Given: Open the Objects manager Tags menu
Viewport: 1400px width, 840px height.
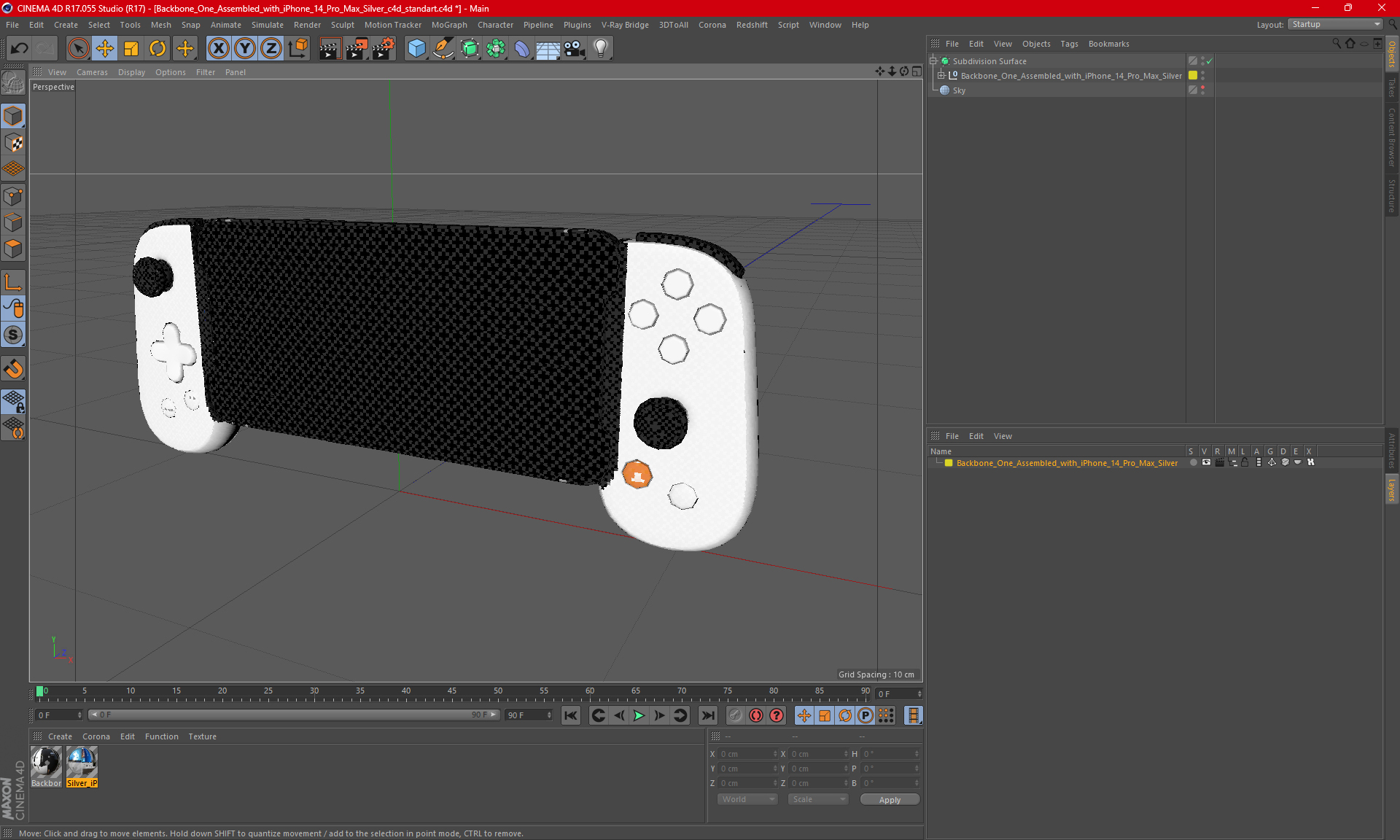Looking at the screenshot, I should coord(1069,44).
